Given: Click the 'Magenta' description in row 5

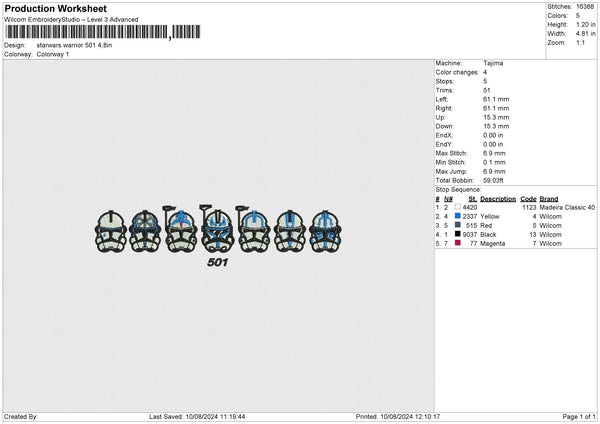Looking at the screenshot, I should click(x=492, y=243).
